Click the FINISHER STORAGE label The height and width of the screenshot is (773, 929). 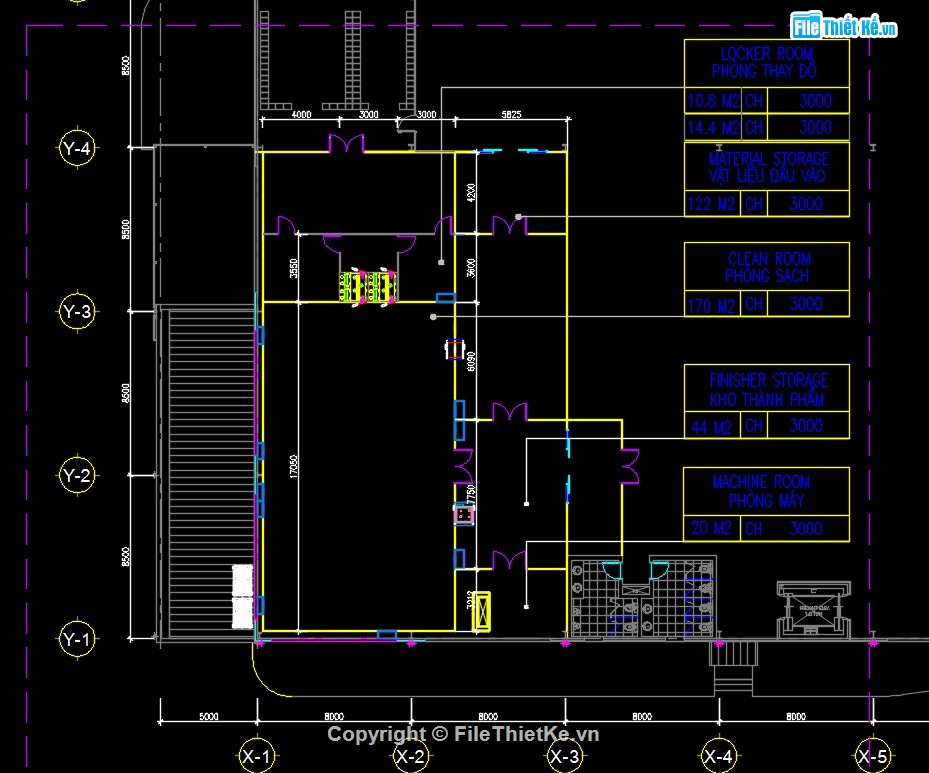766,387
